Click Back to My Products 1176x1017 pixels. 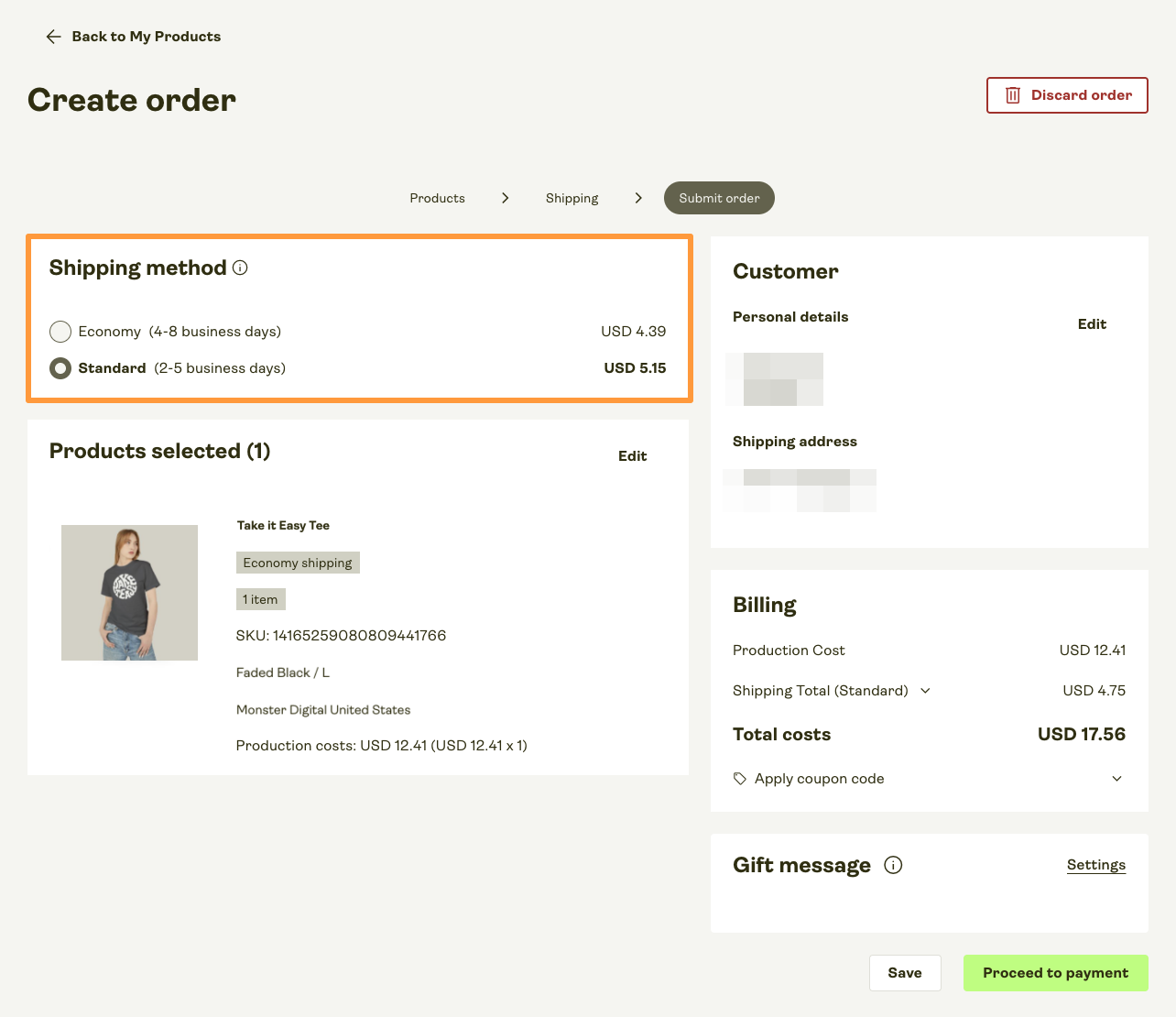tap(147, 37)
